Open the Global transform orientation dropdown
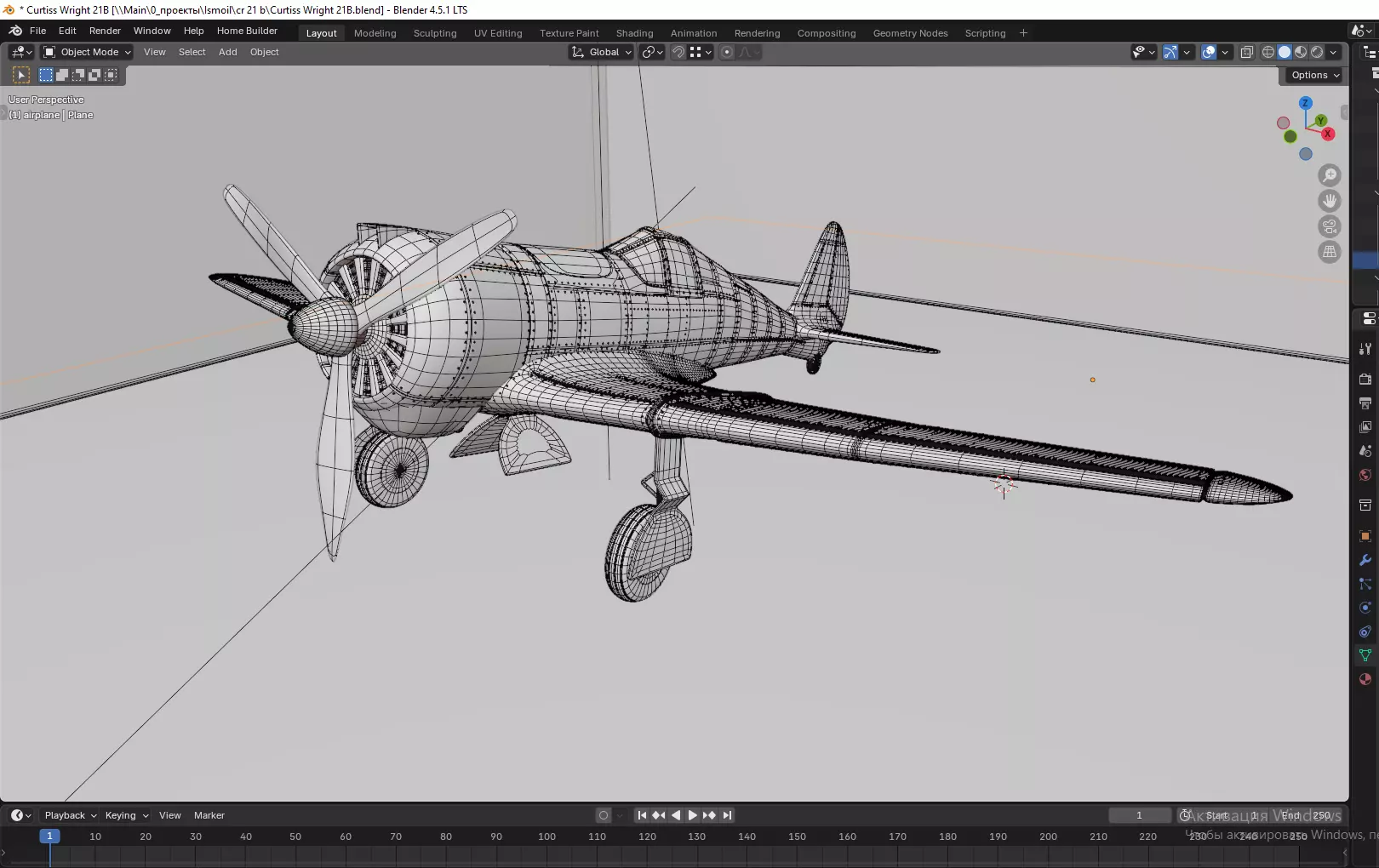1379x868 pixels. 602,52
